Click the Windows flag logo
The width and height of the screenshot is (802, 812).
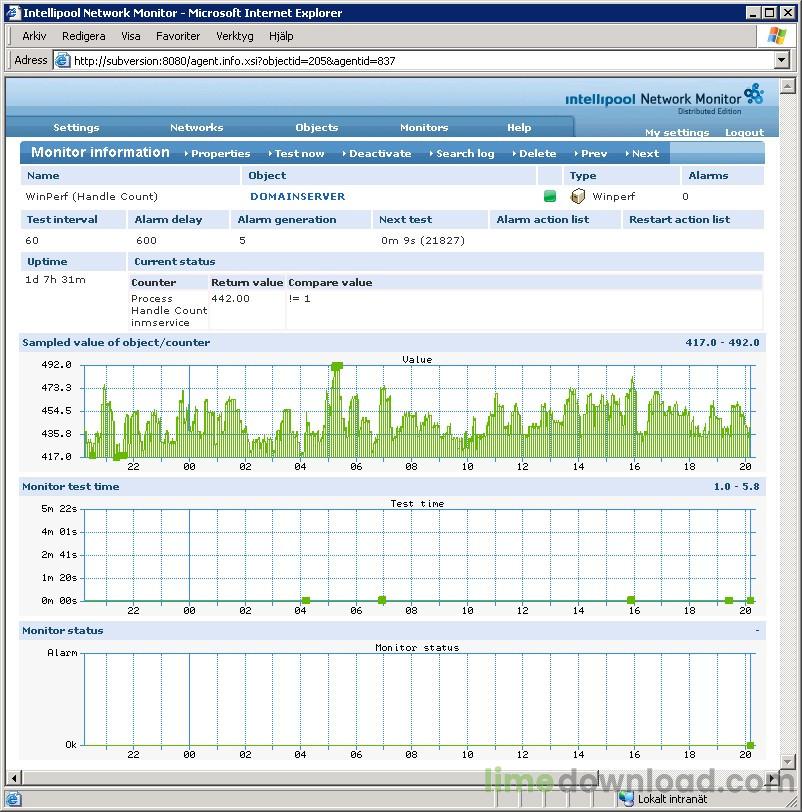(x=777, y=36)
